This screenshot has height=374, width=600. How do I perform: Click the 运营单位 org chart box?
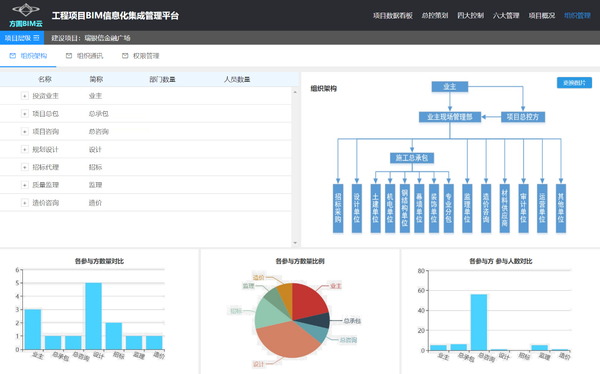click(542, 208)
